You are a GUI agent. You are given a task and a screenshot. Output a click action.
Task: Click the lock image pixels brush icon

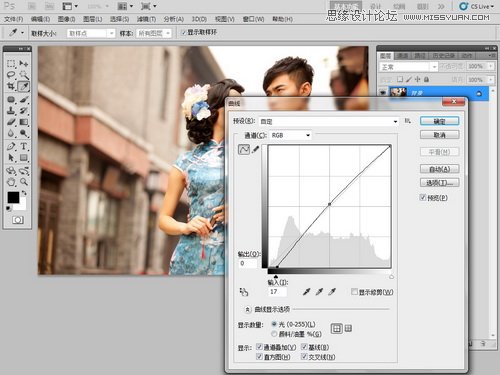tap(409, 80)
